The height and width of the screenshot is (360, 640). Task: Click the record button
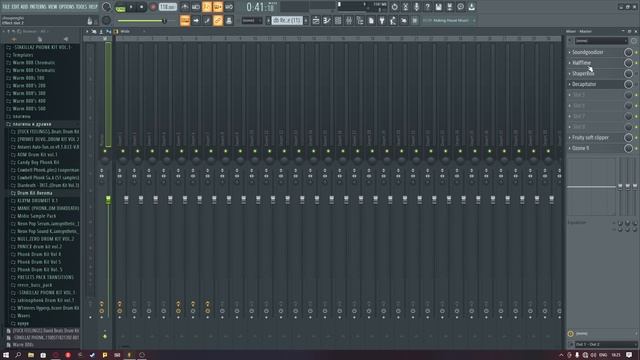click(153, 7)
